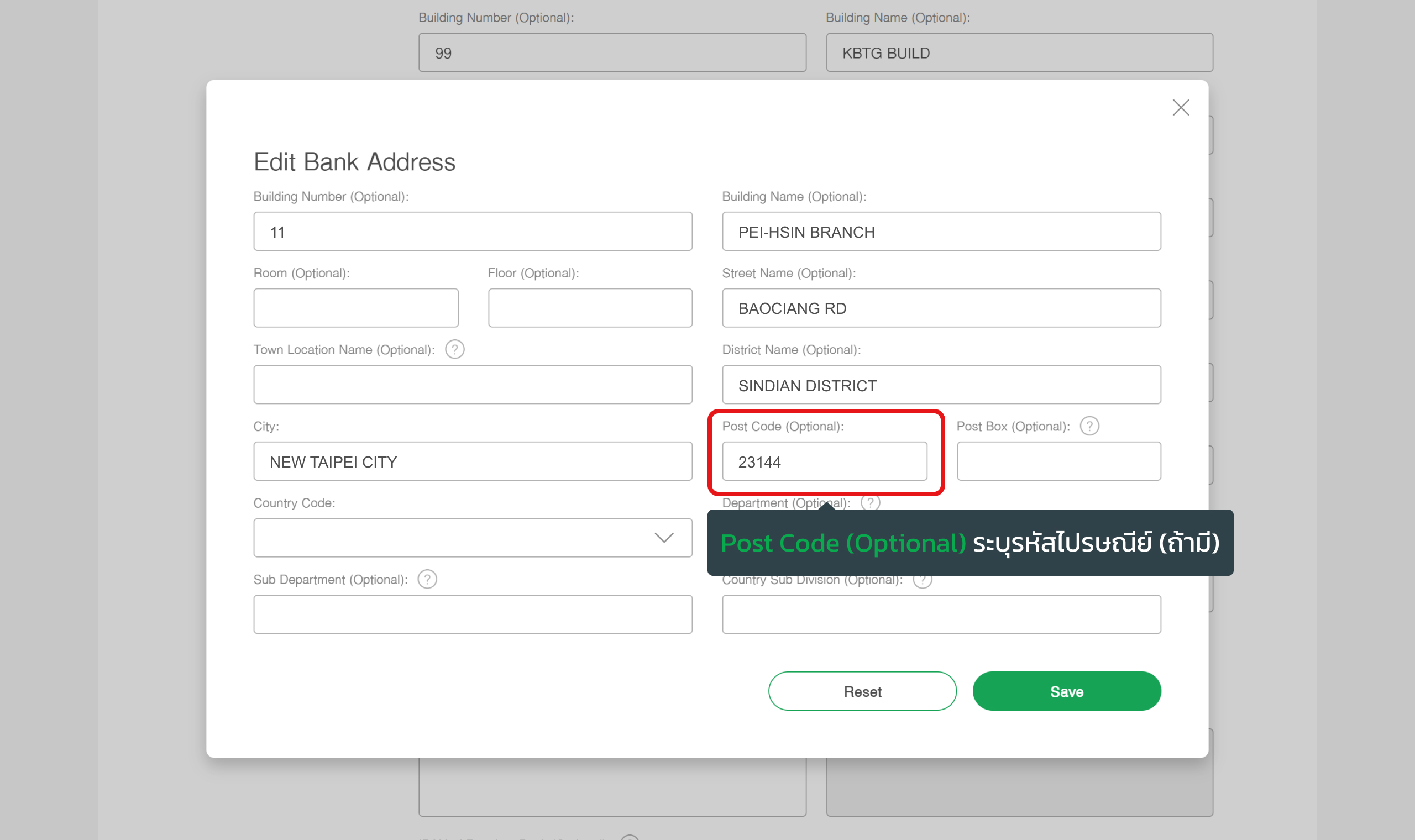The height and width of the screenshot is (840, 1415).
Task: Click help icon beside Town Location Name
Action: [x=454, y=349]
